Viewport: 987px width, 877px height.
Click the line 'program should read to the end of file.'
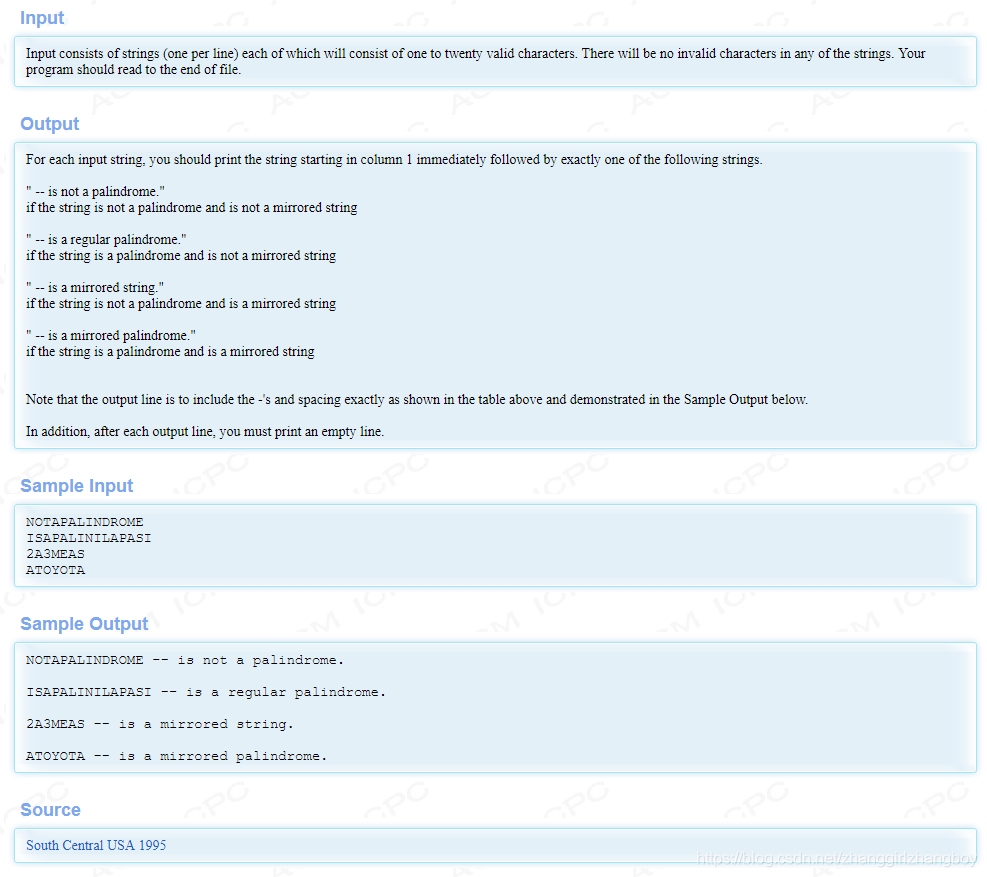point(133,69)
